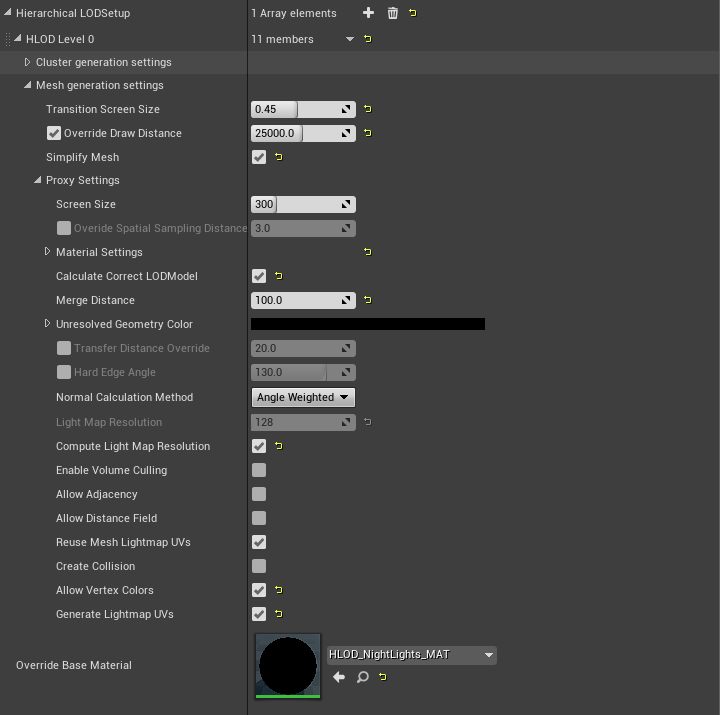Browse to HLOD_NightLights_MAT in Content Browser
Screen dimensions: 720x715
(x=362, y=677)
